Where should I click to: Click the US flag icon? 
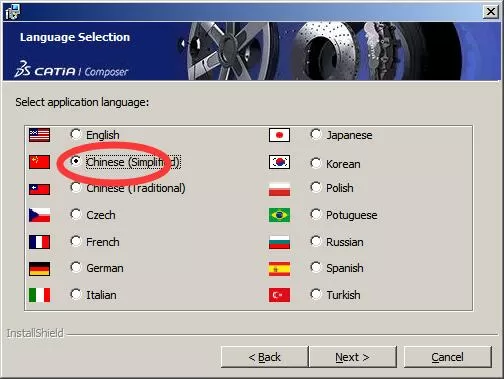coord(39,135)
